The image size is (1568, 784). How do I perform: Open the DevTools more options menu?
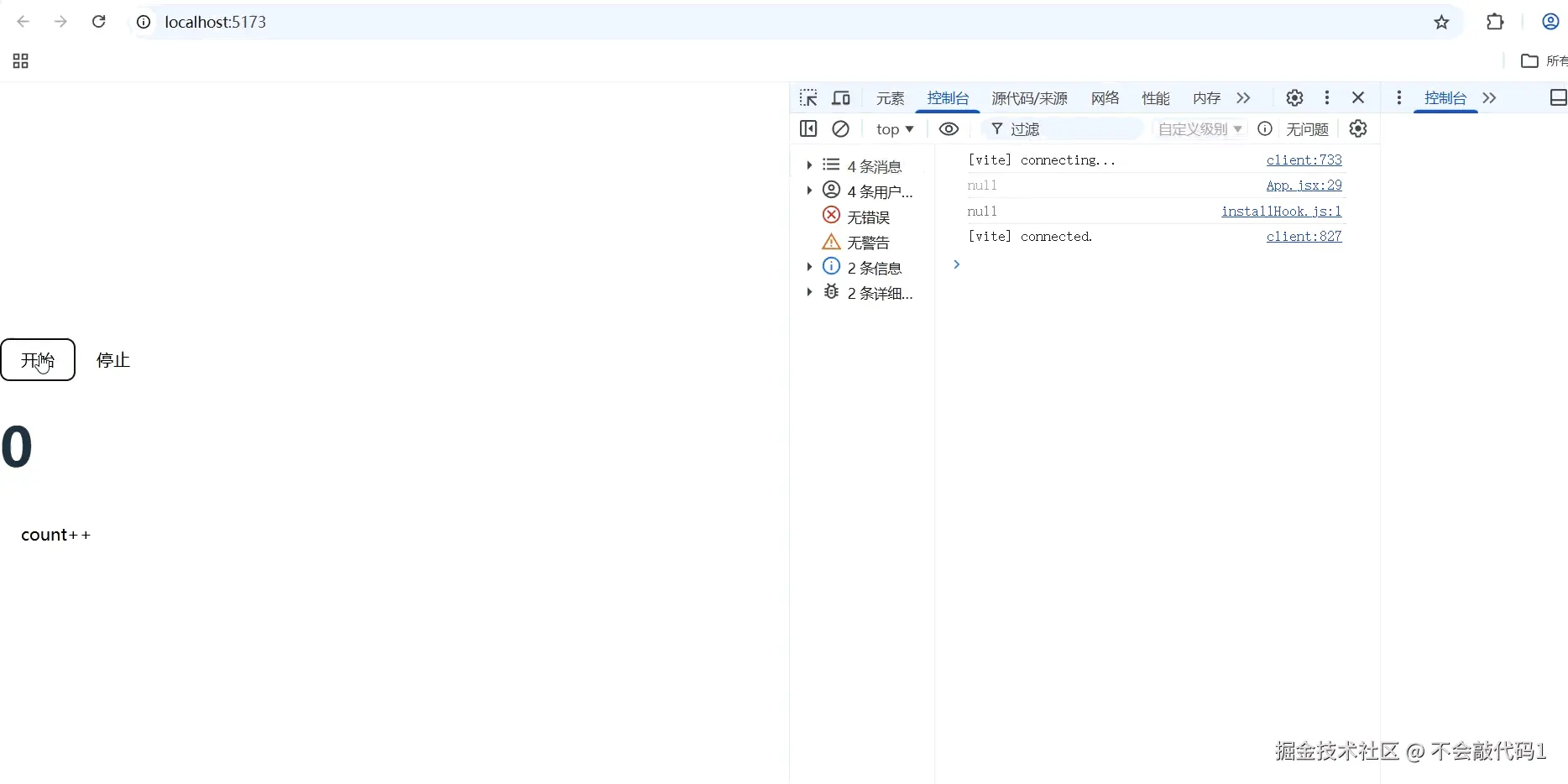1327,97
